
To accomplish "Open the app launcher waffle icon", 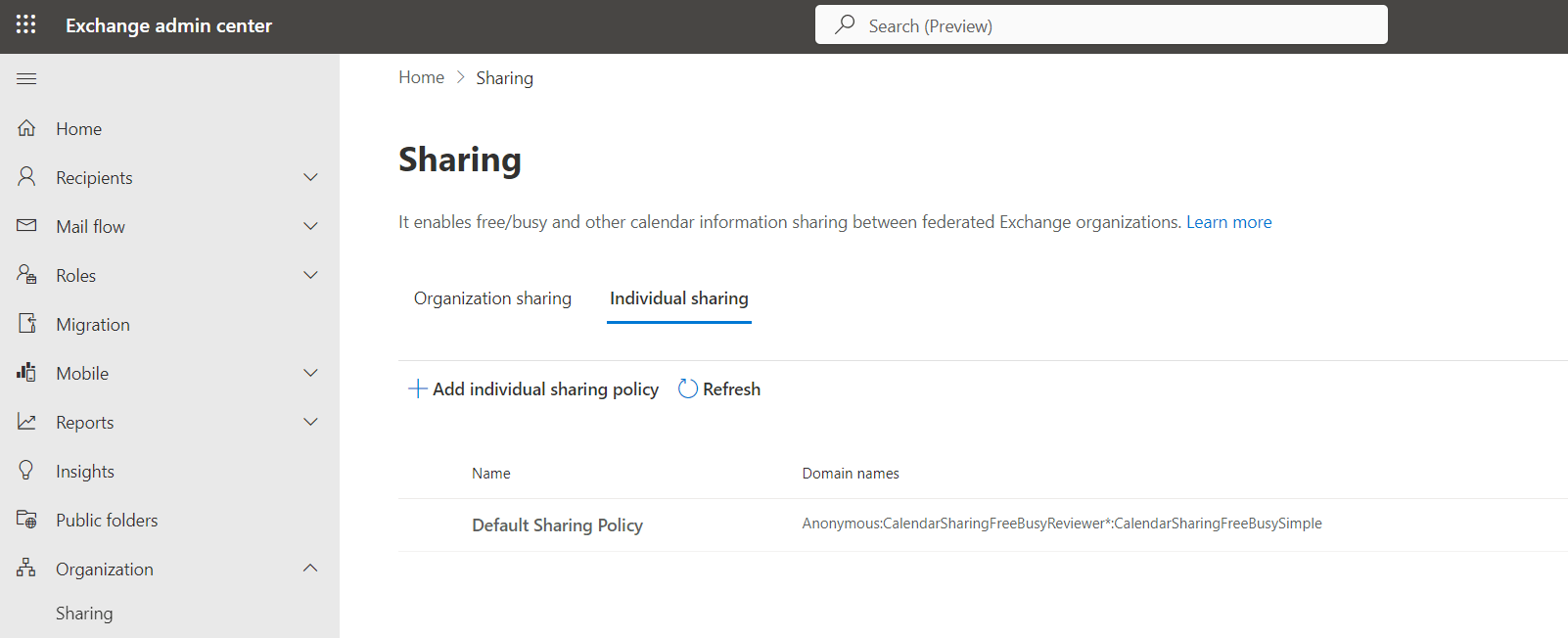I will (26, 24).
